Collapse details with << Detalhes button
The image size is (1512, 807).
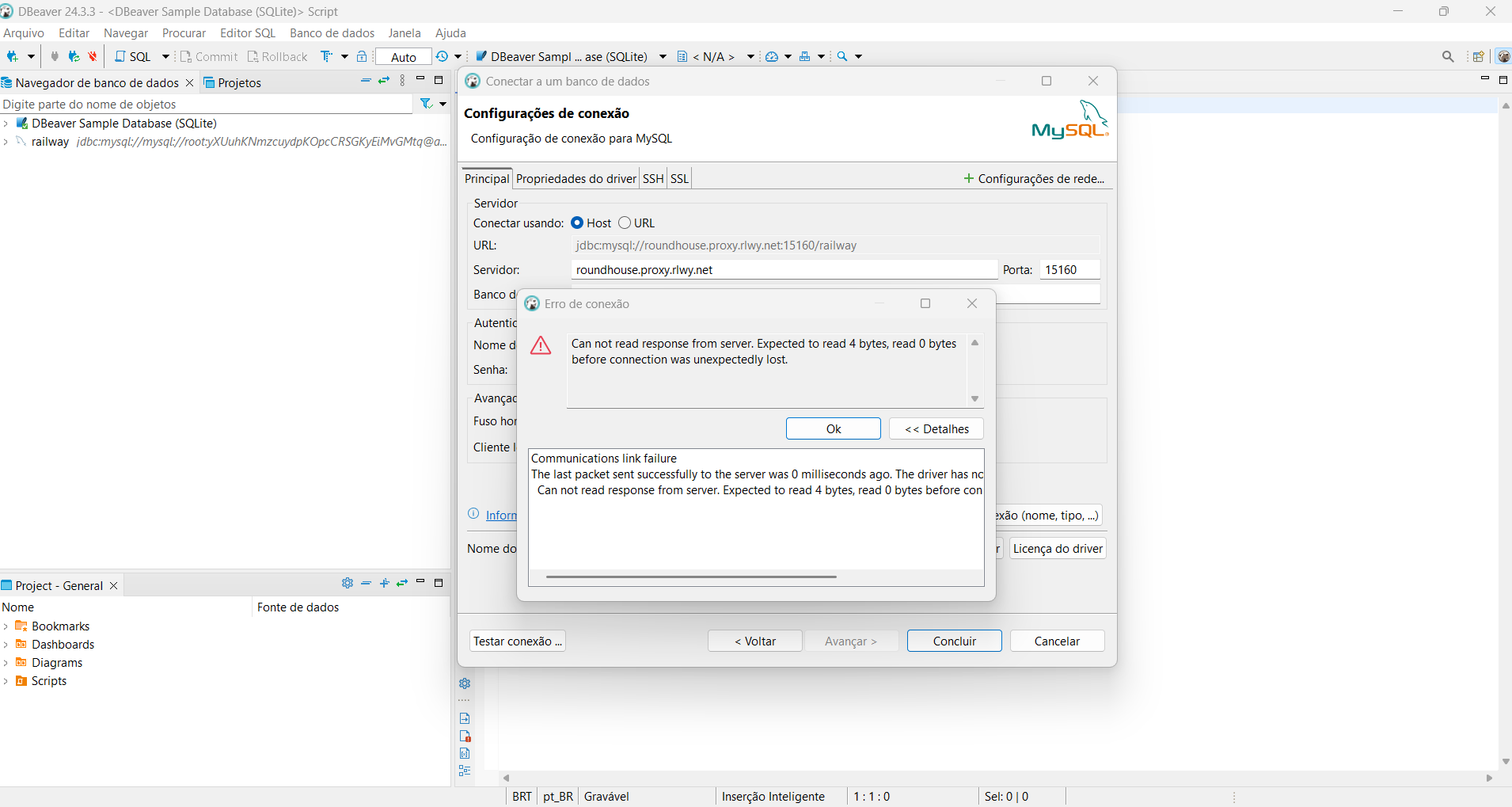coord(936,428)
